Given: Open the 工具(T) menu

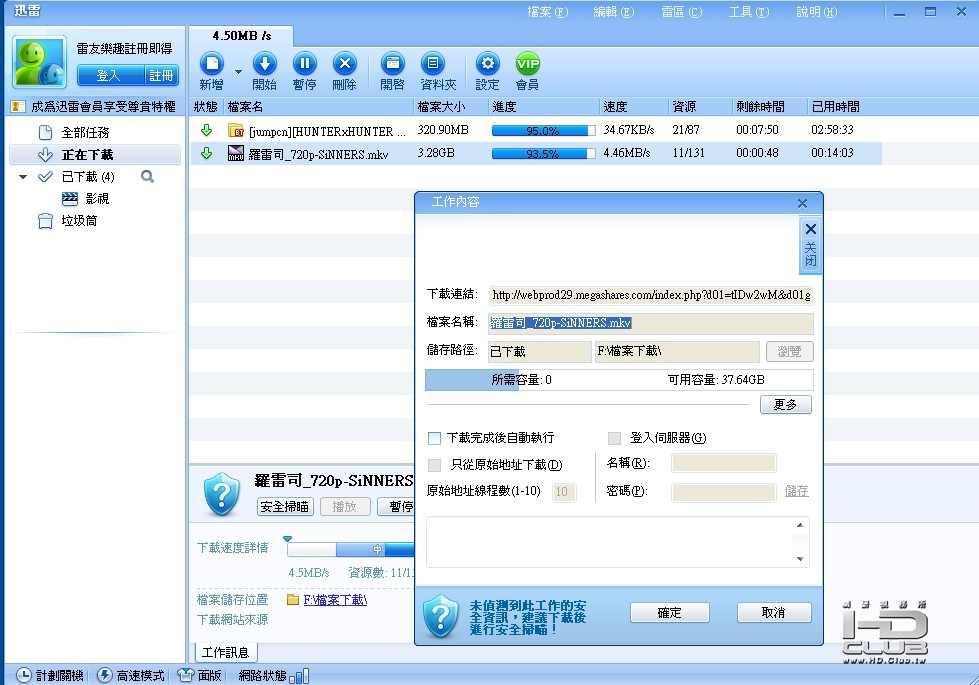Looking at the screenshot, I should (x=749, y=12).
